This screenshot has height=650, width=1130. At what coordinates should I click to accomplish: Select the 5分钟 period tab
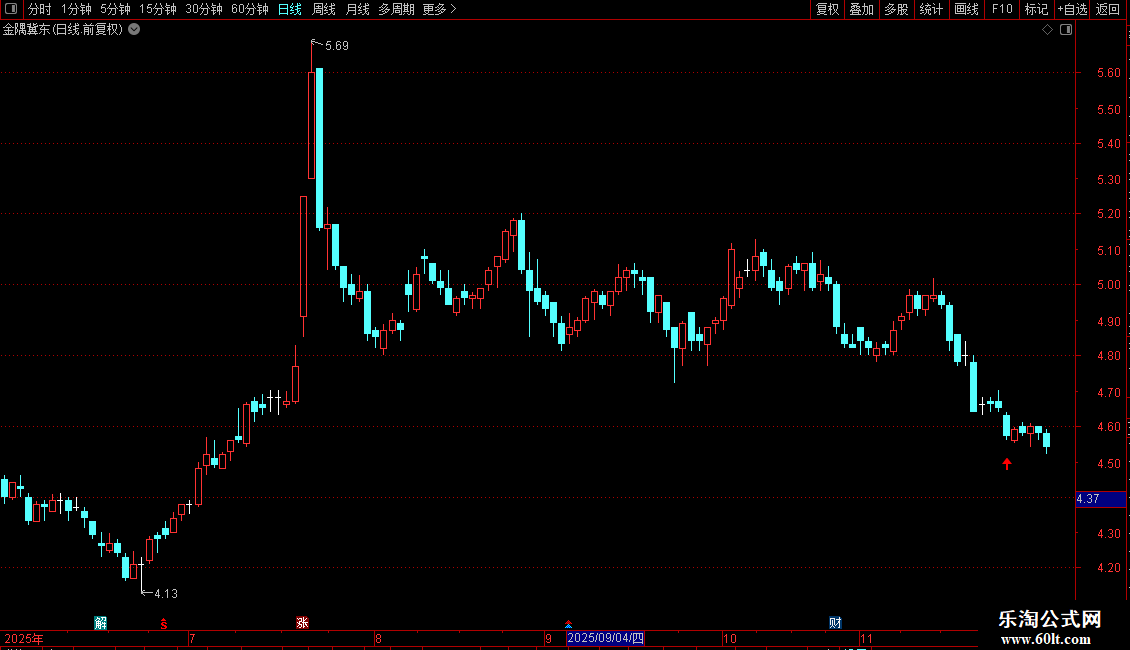click(115, 9)
